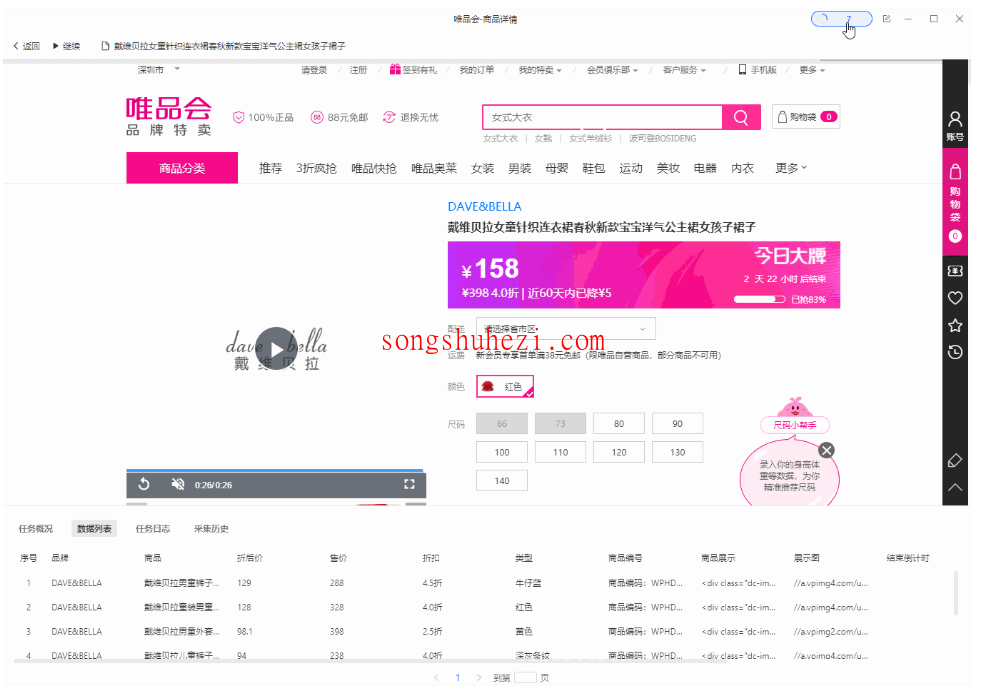The width and height of the screenshot is (985, 697).
Task: Select size 80
Action: click(619, 424)
